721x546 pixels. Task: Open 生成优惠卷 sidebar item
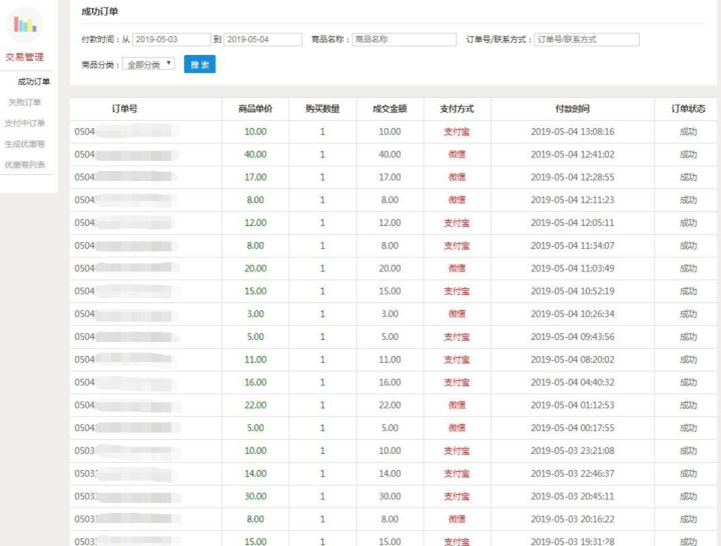[25, 144]
